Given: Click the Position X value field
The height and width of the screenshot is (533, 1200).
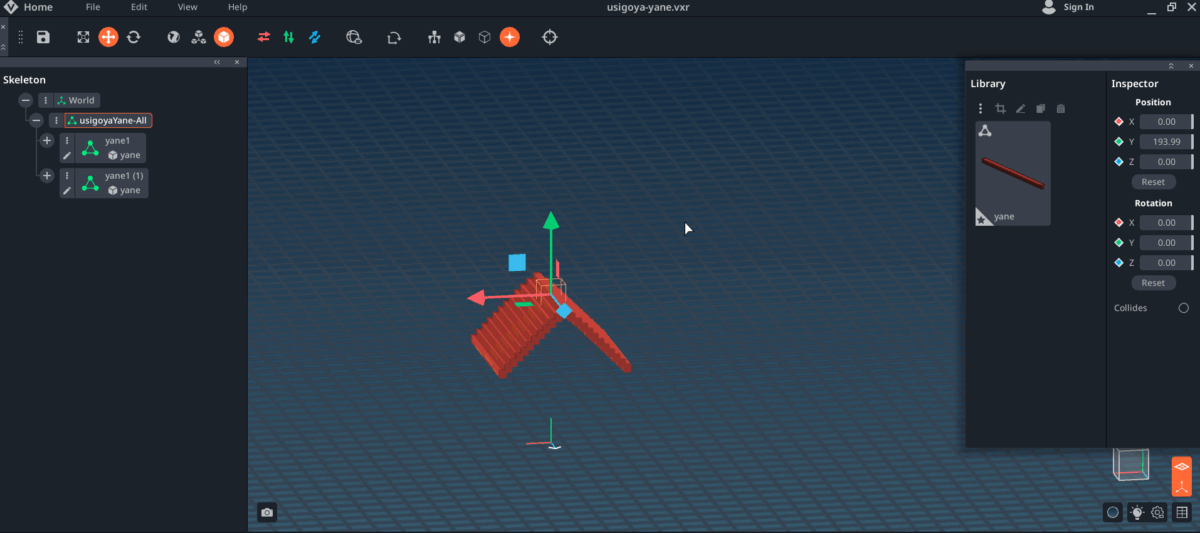Looking at the screenshot, I should (x=1166, y=121).
